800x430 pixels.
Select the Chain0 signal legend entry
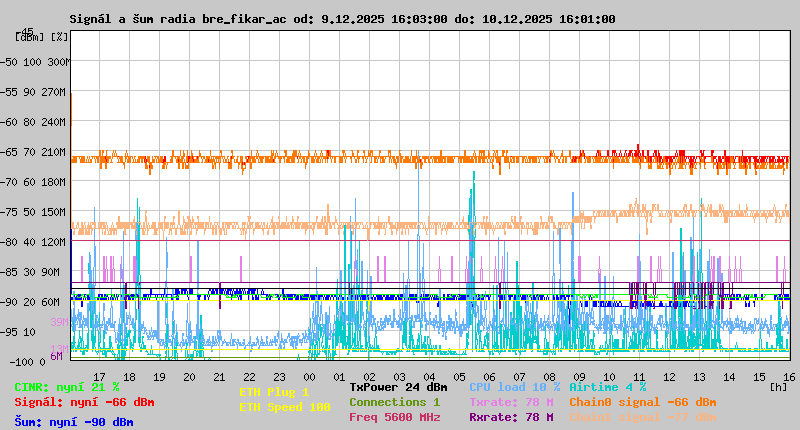pyautogui.click(x=642, y=402)
